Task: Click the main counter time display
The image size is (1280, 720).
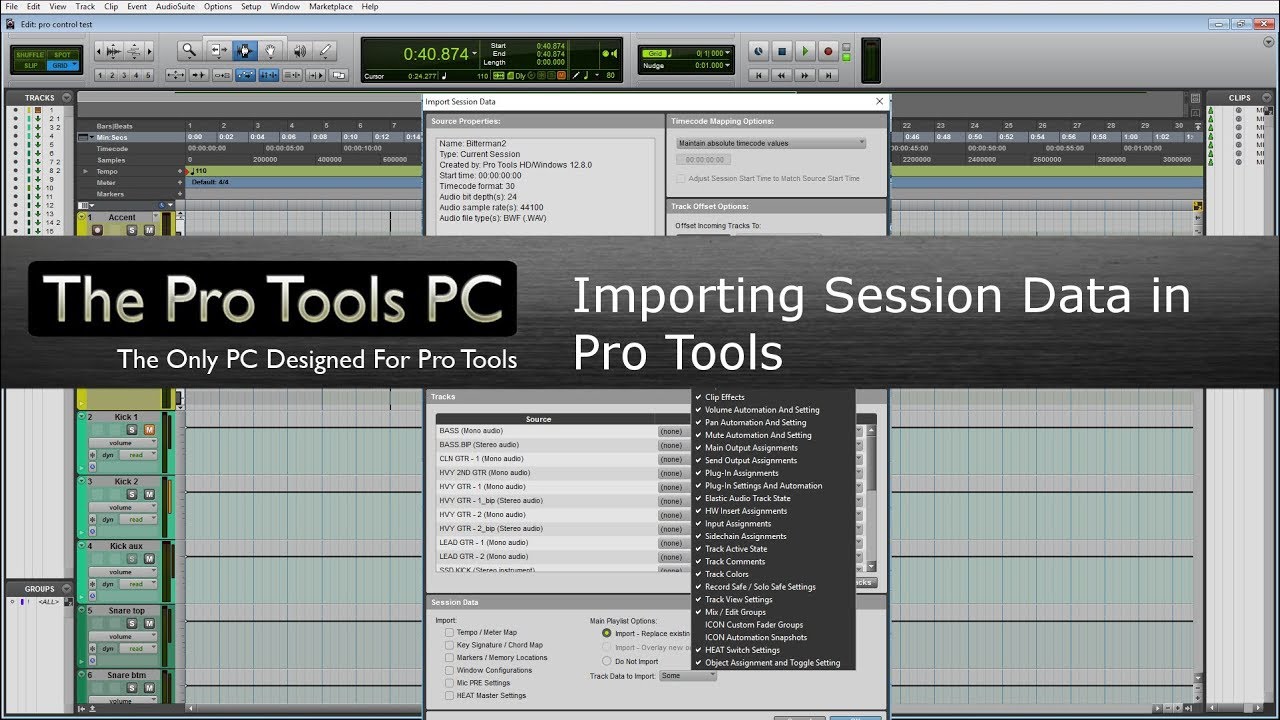Action: [436, 54]
